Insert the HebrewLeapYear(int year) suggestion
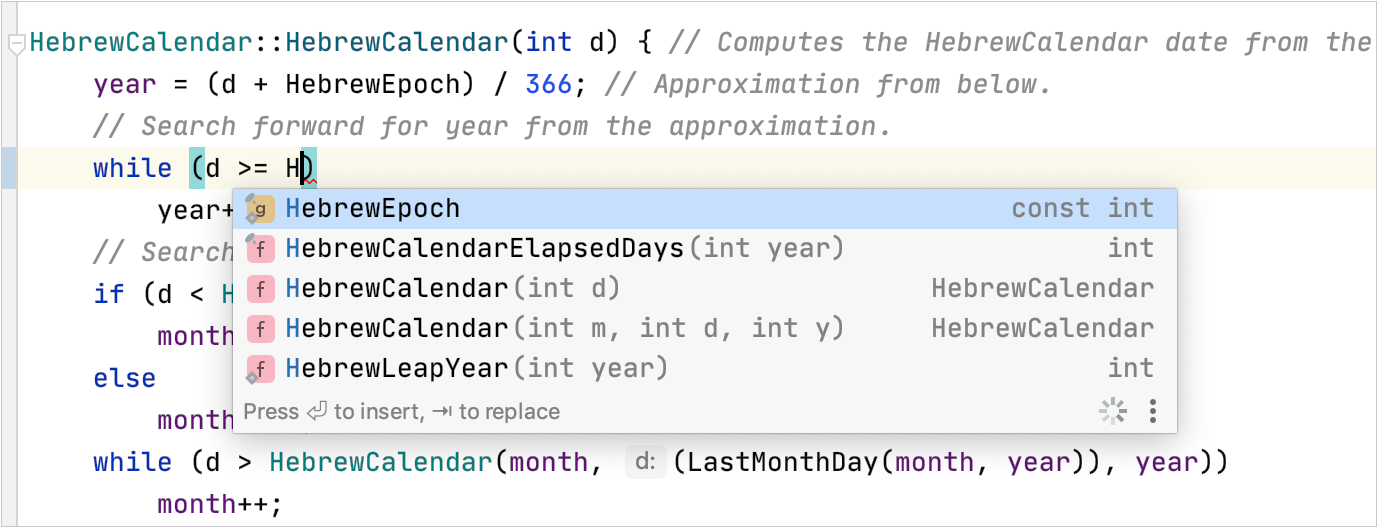The image size is (1379, 529). click(476, 369)
